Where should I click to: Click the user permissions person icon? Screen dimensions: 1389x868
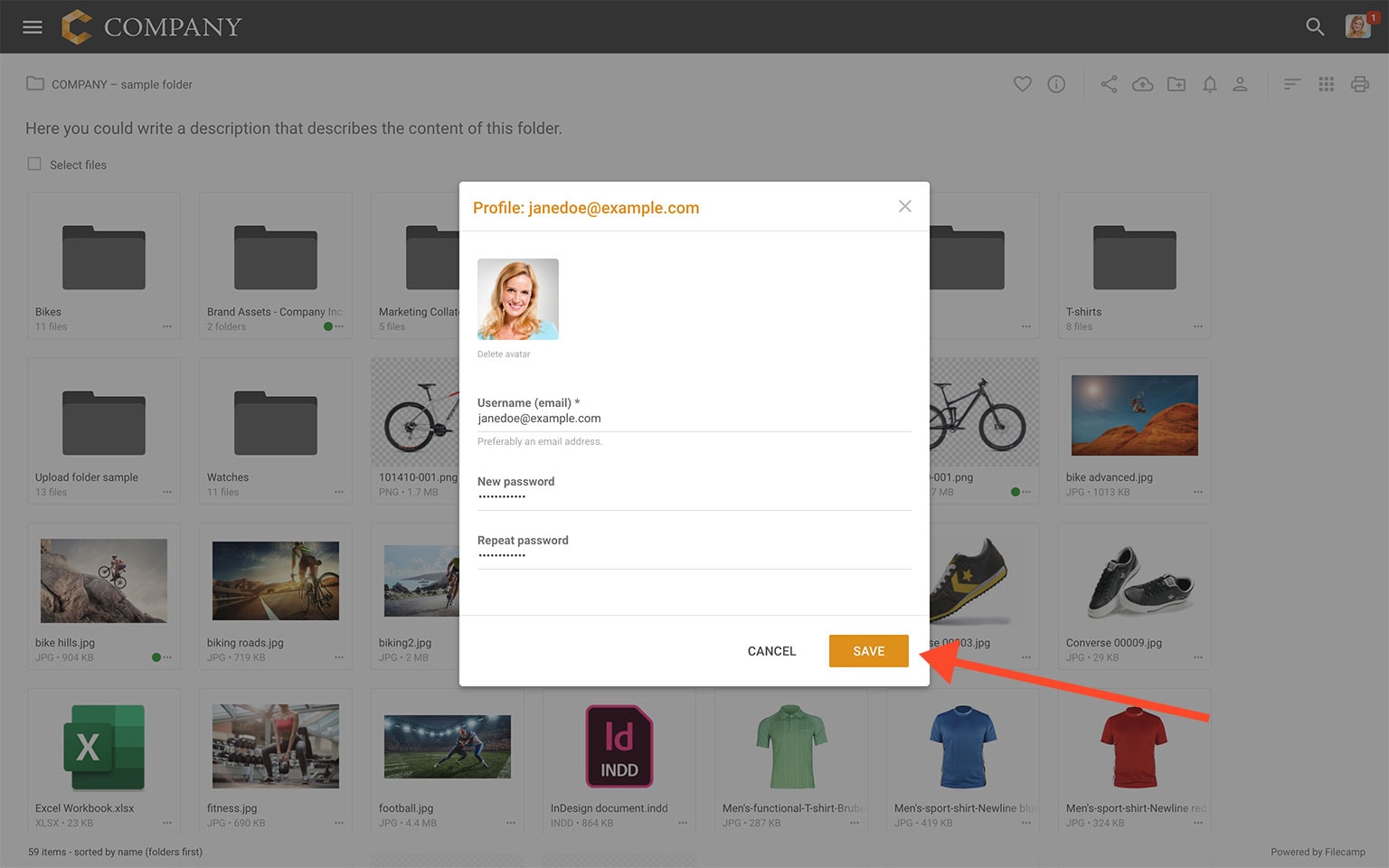(1241, 84)
